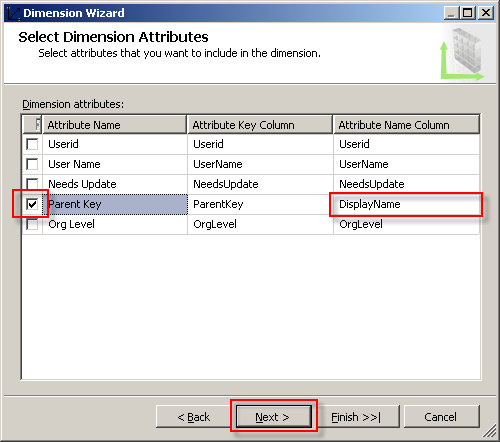Check the Needs Update attribute checkbox
The width and height of the screenshot is (500, 442).
(x=32, y=184)
